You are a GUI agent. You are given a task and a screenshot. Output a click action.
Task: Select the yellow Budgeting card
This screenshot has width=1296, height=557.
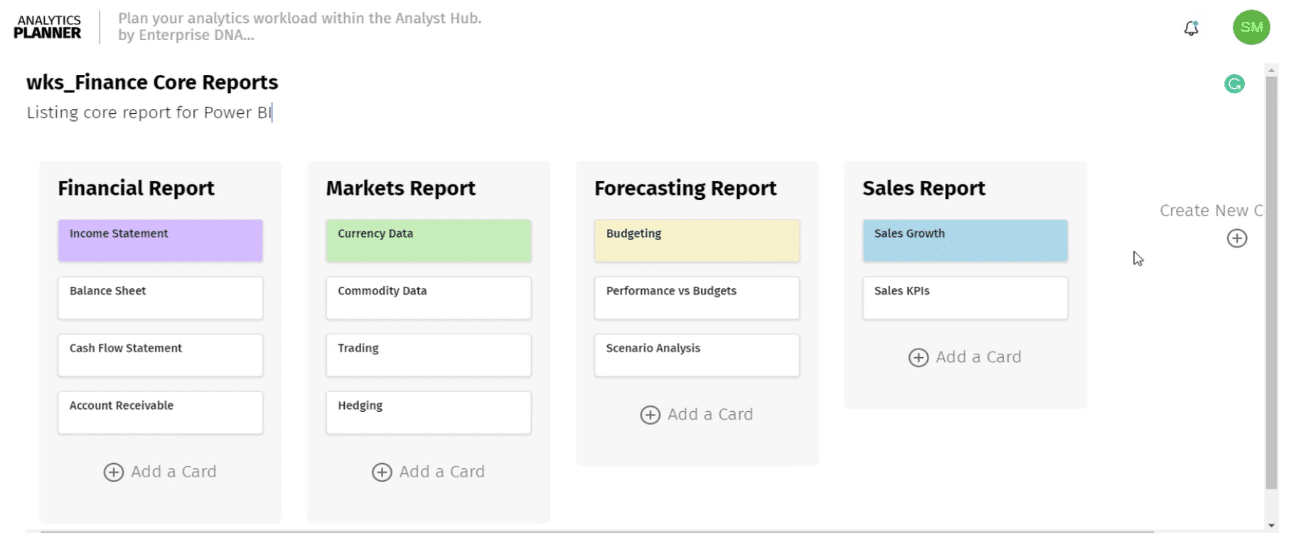click(x=697, y=241)
